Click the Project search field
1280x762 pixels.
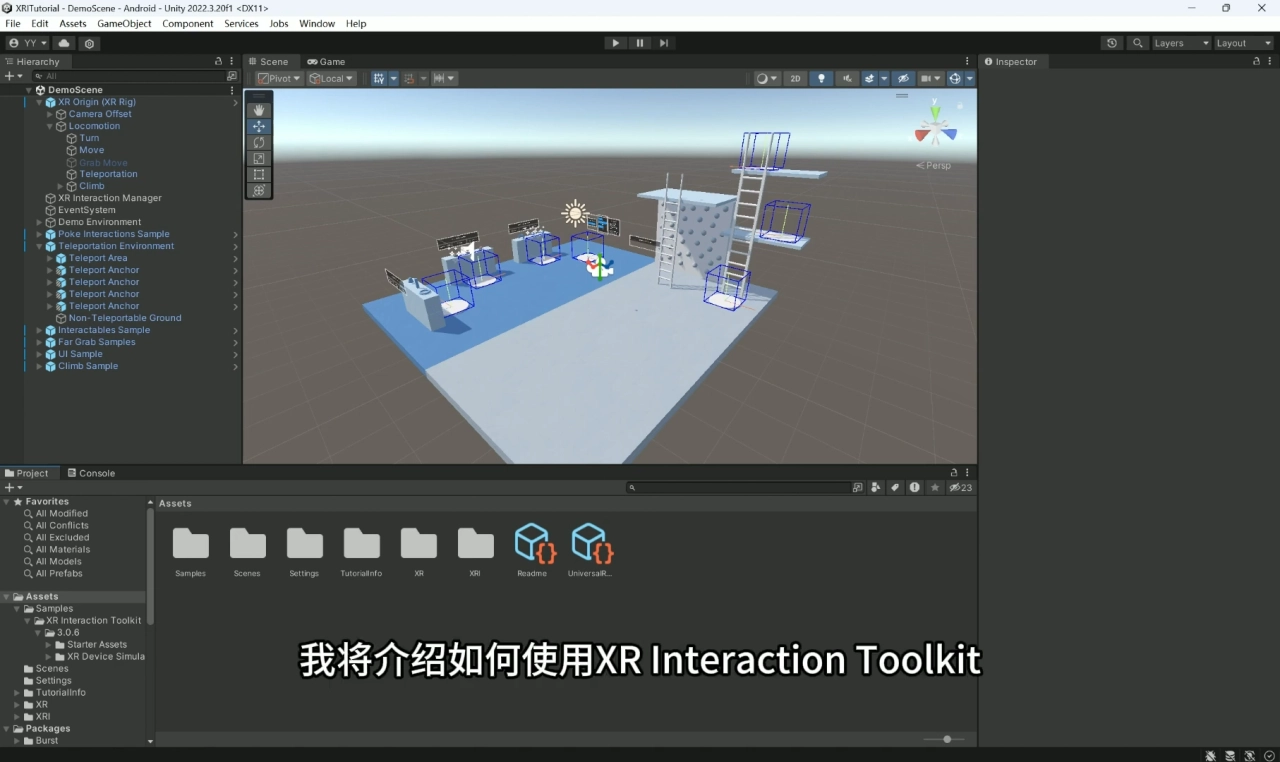pos(739,488)
